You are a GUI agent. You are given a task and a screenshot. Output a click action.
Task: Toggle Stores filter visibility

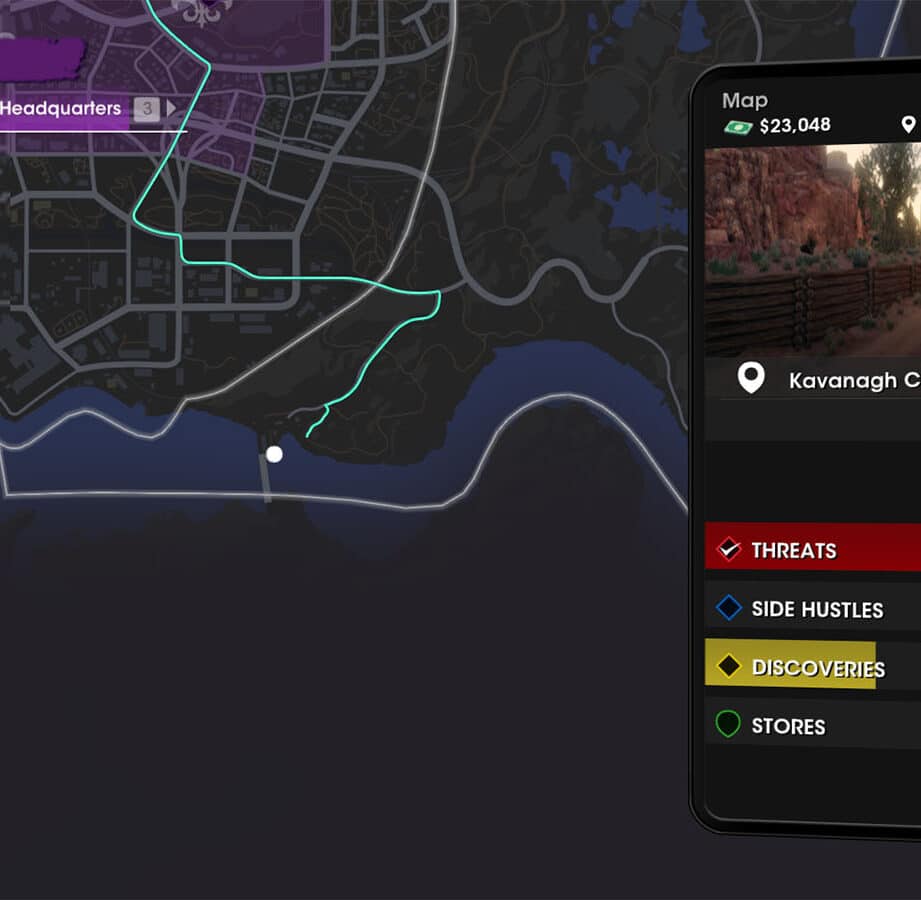(x=813, y=725)
